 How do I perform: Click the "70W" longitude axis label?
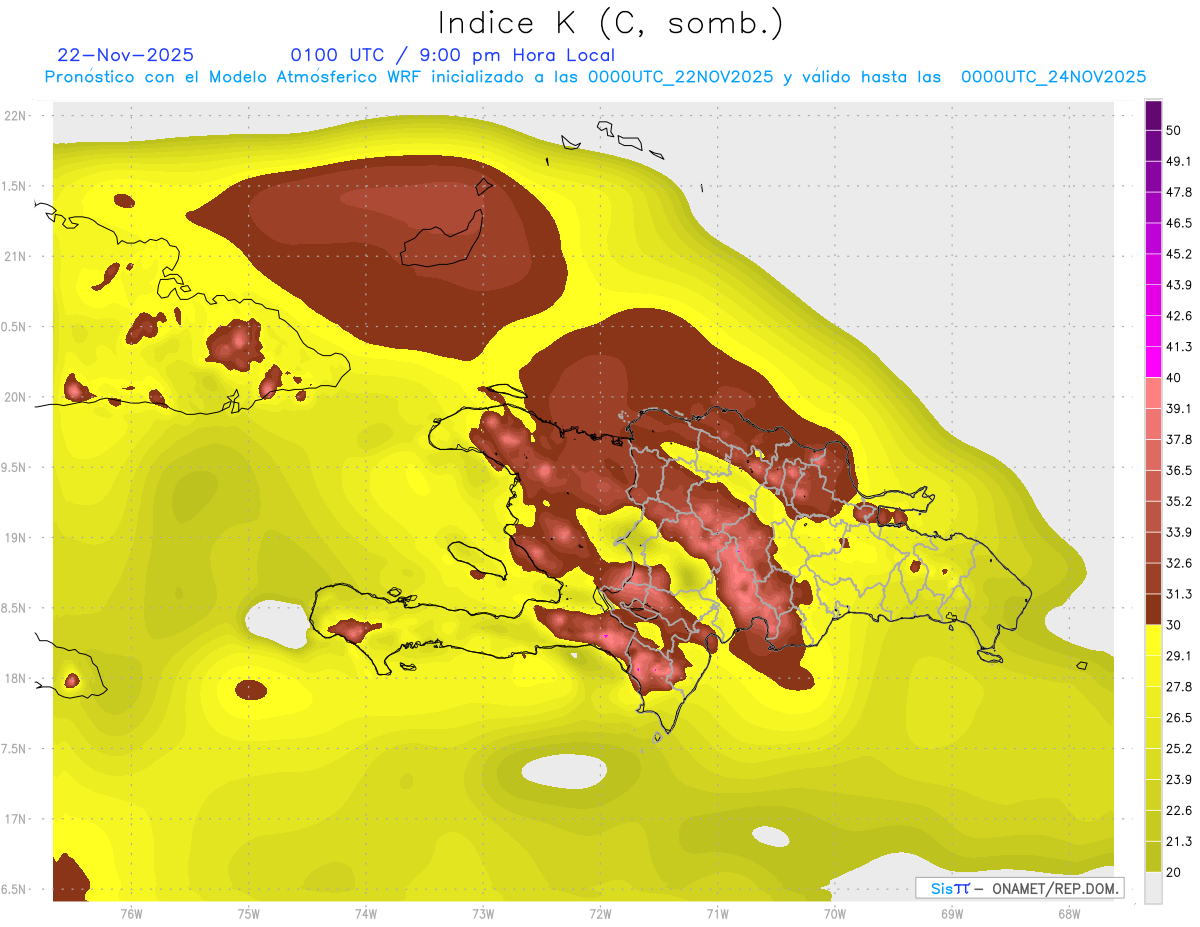pyautogui.click(x=835, y=913)
